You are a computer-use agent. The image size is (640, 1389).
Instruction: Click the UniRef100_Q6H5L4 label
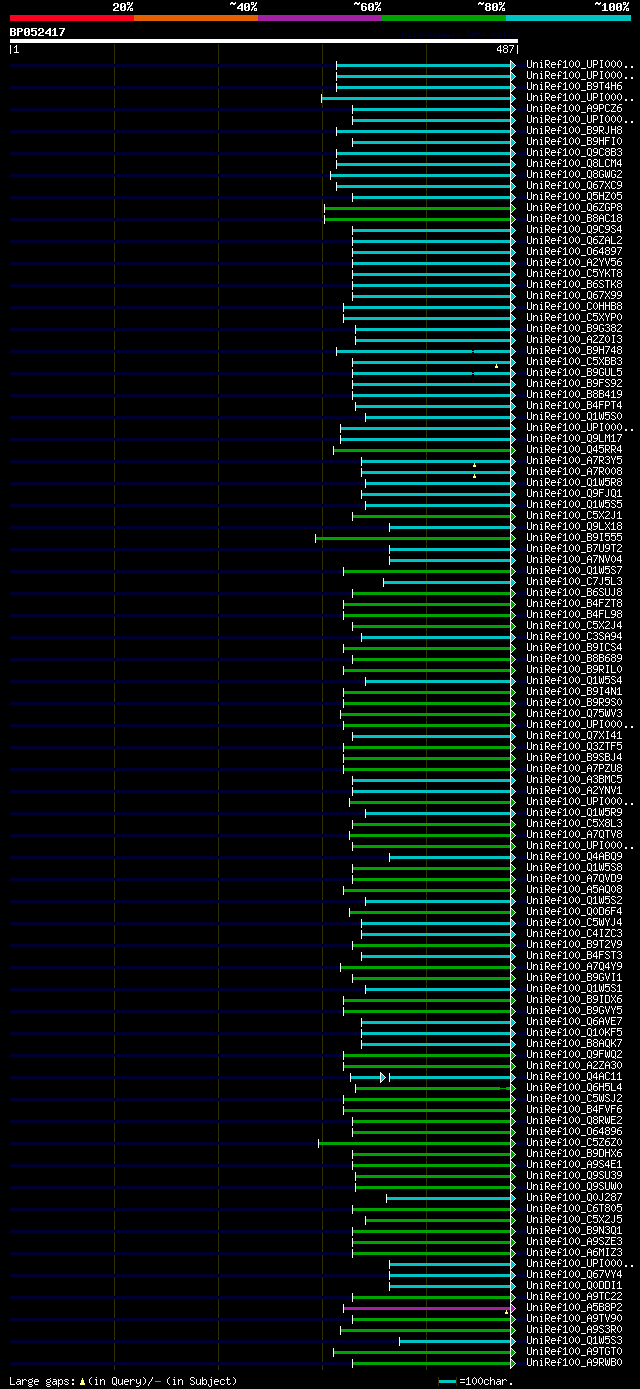point(574,1088)
